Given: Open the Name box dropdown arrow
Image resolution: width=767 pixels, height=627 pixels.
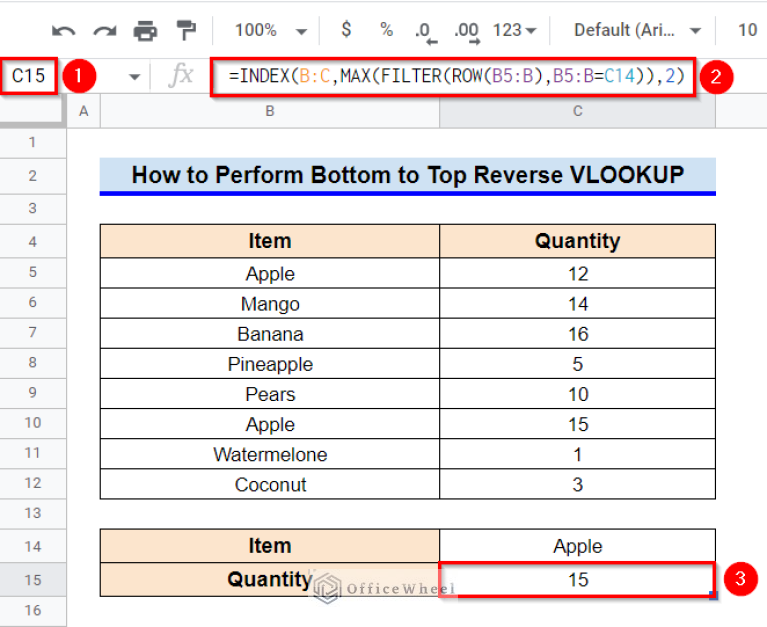Looking at the screenshot, I should [134, 77].
